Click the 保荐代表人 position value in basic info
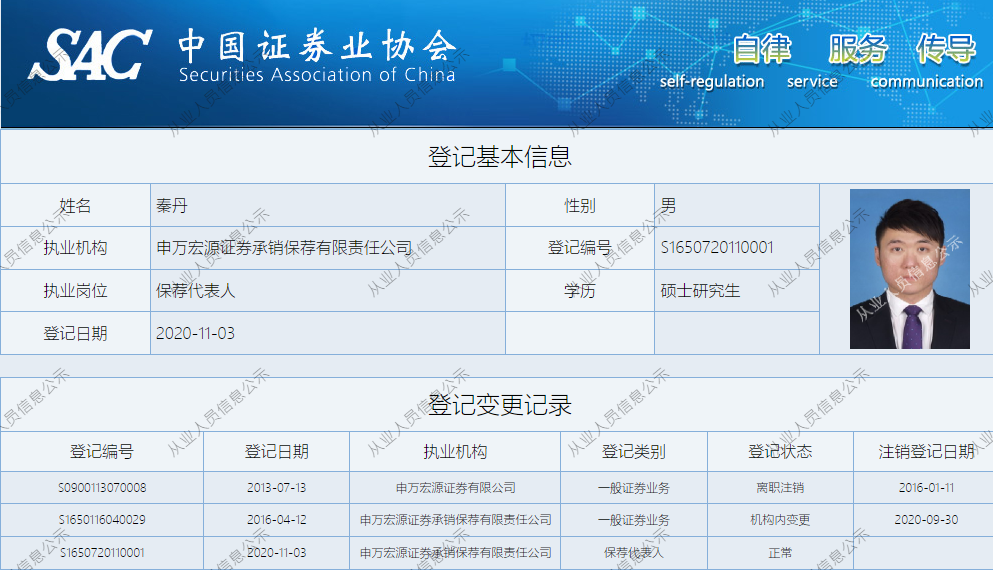 [x=196, y=291]
